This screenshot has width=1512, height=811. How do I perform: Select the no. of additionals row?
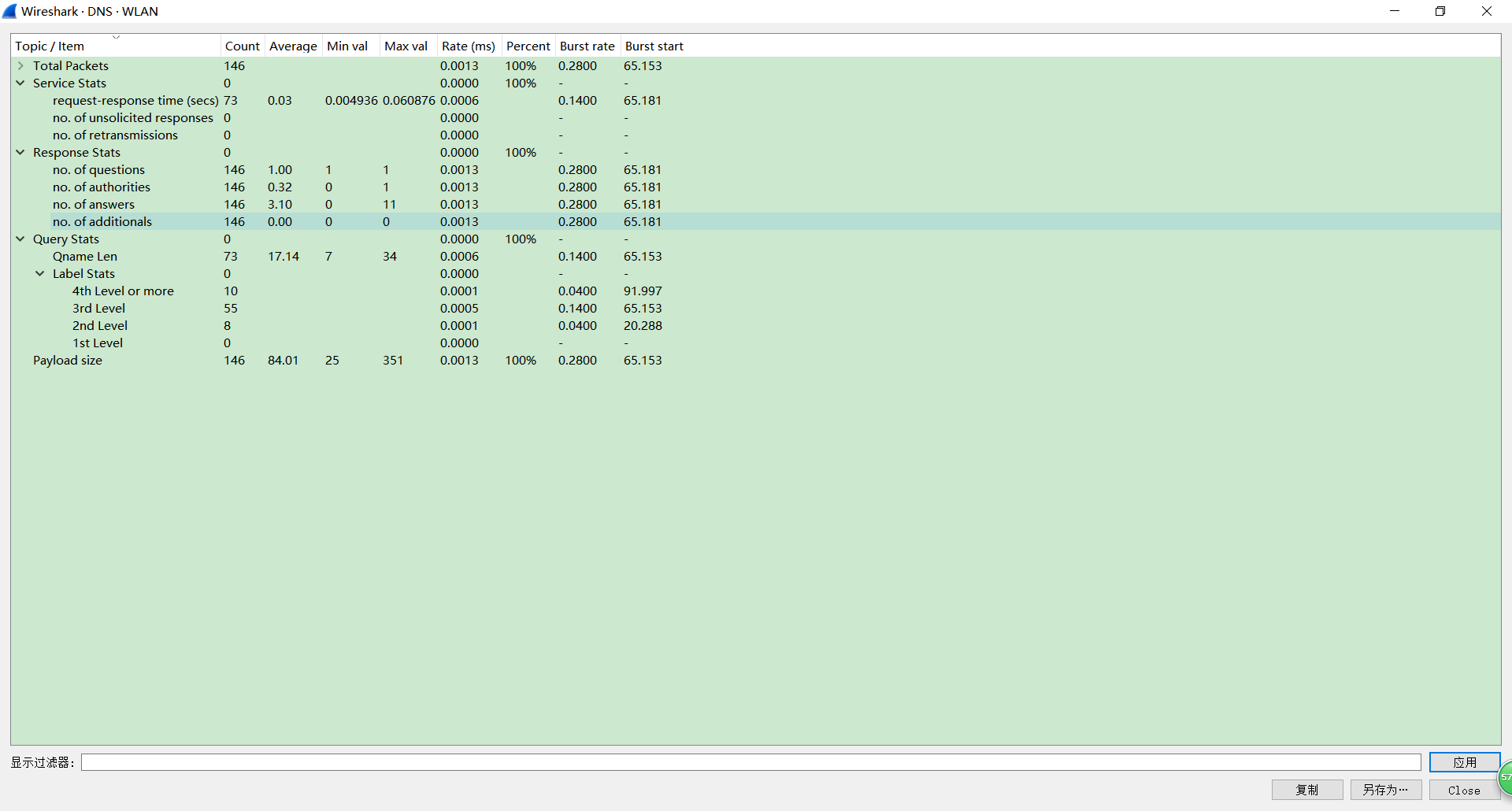[756, 222]
